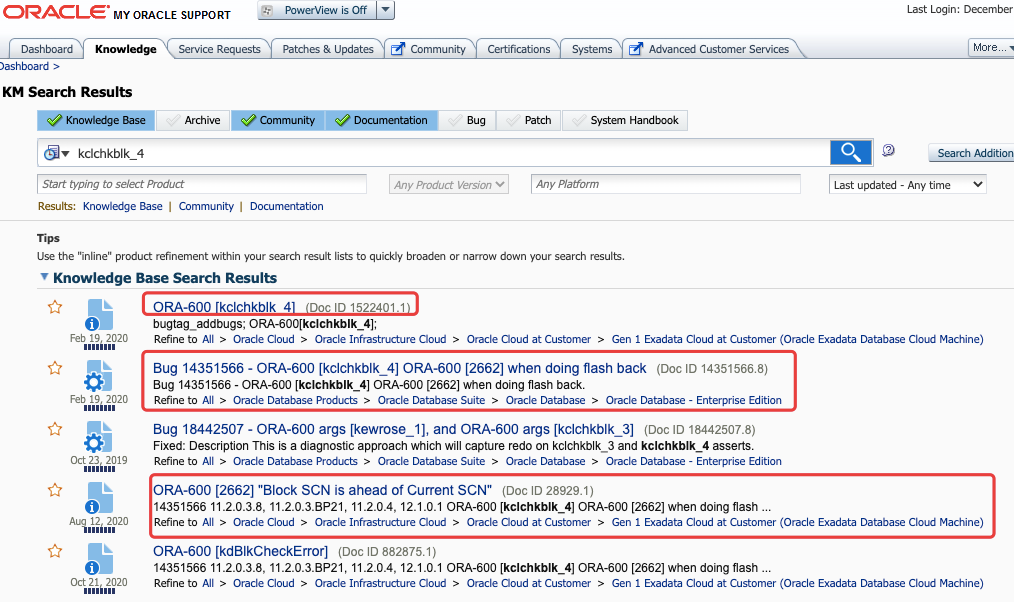Toggle Community source filter
The width and height of the screenshot is (1014, 602).
278,120
